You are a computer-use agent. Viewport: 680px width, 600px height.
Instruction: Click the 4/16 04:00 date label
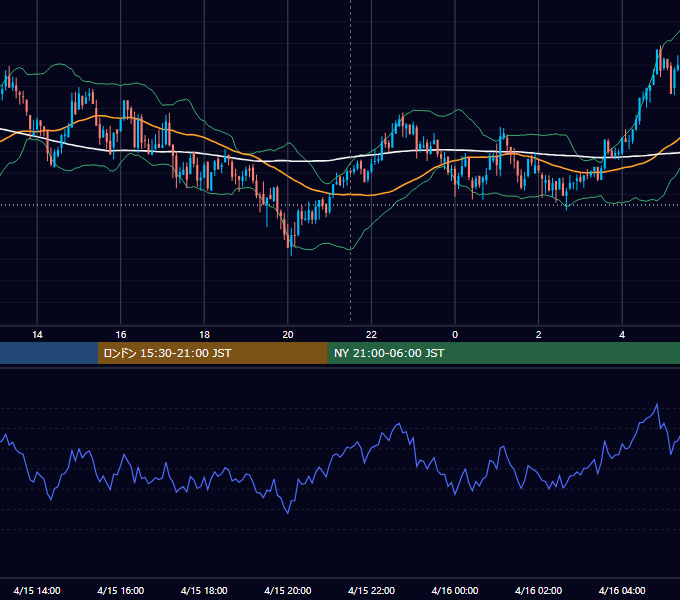click(x=622, y=590)
